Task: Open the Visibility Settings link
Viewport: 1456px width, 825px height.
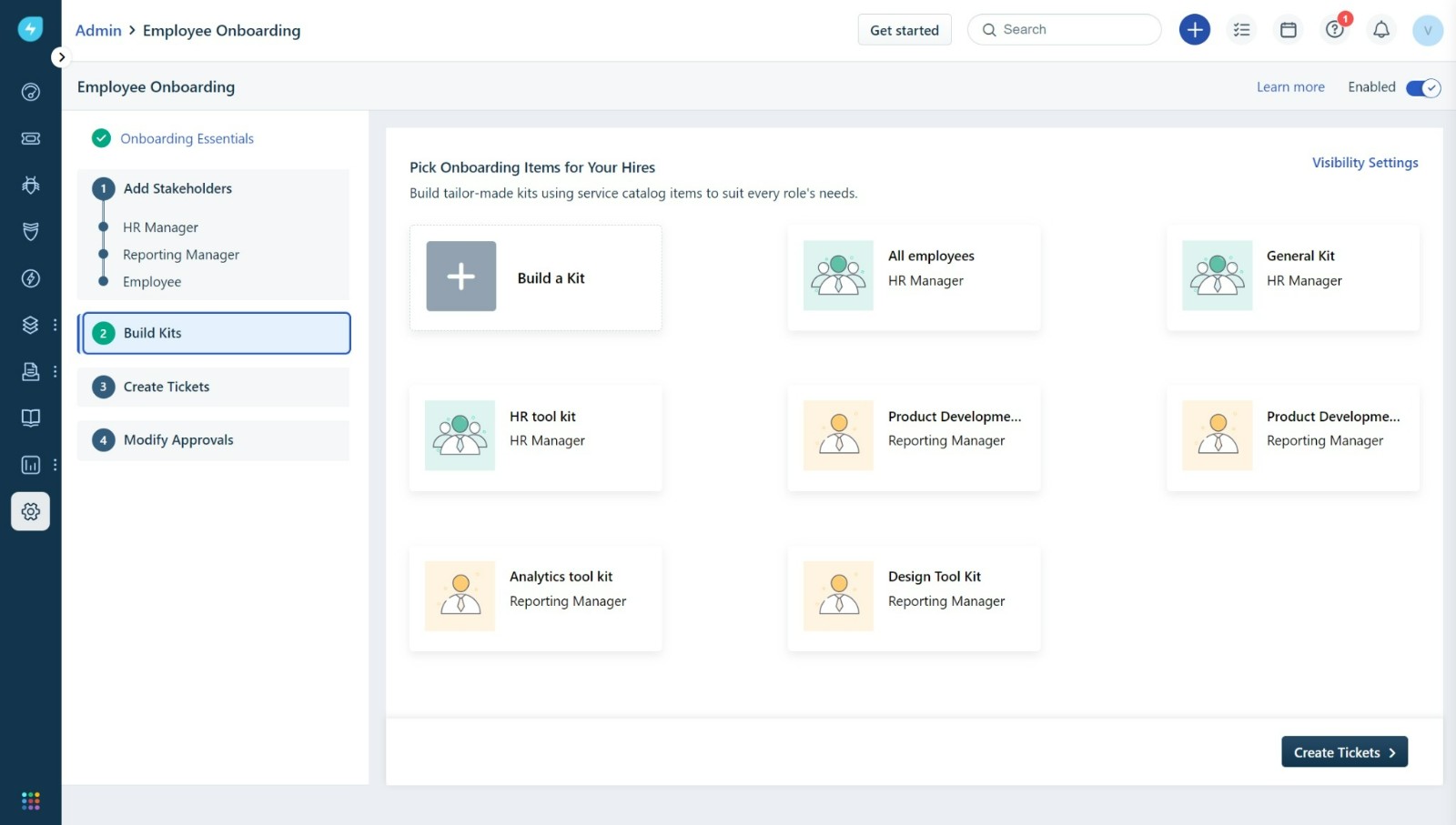Action: 1364,163
